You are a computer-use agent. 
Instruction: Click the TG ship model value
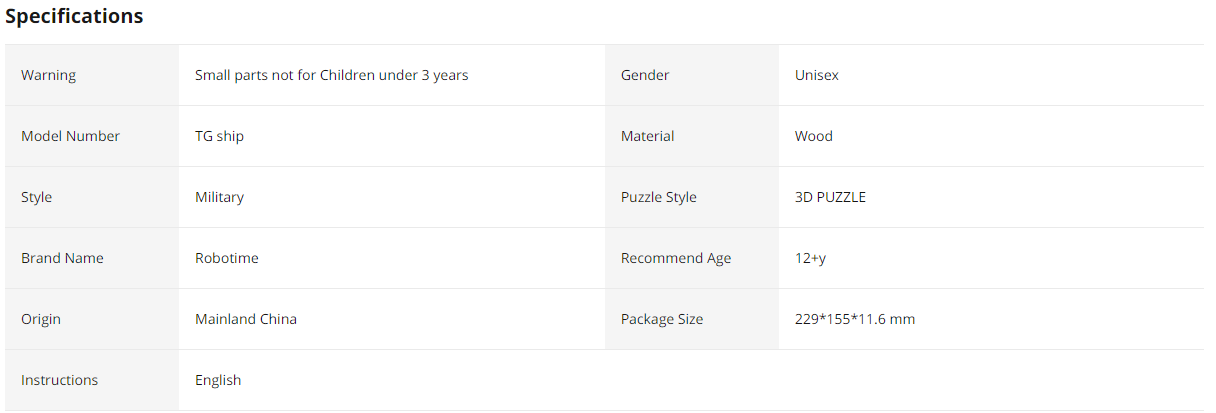[219, 136]
